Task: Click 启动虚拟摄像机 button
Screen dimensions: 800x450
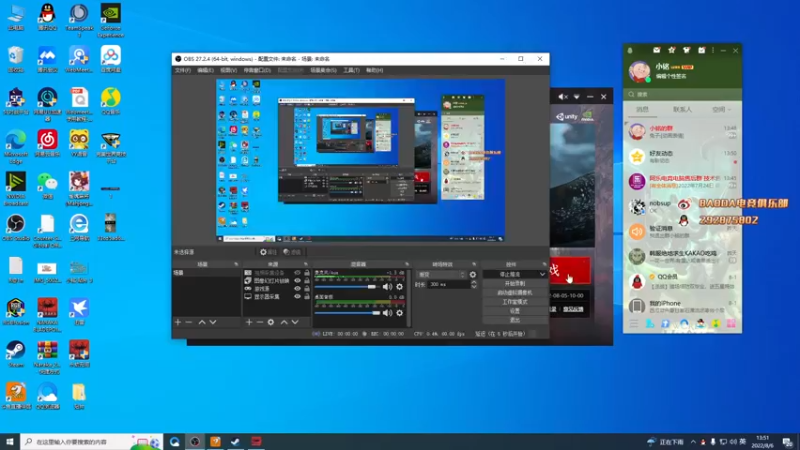Action: point(515,293)
